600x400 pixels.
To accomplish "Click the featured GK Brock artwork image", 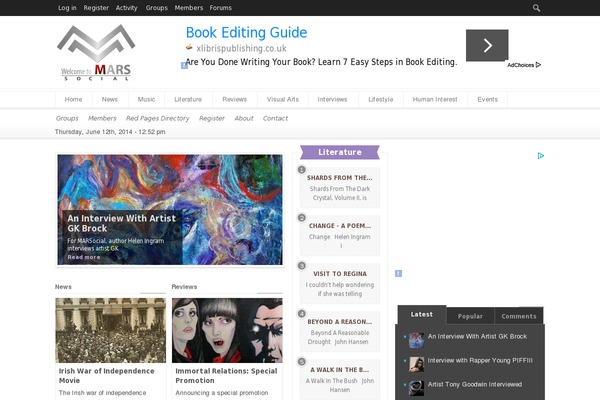I will (x=170, y=210).
